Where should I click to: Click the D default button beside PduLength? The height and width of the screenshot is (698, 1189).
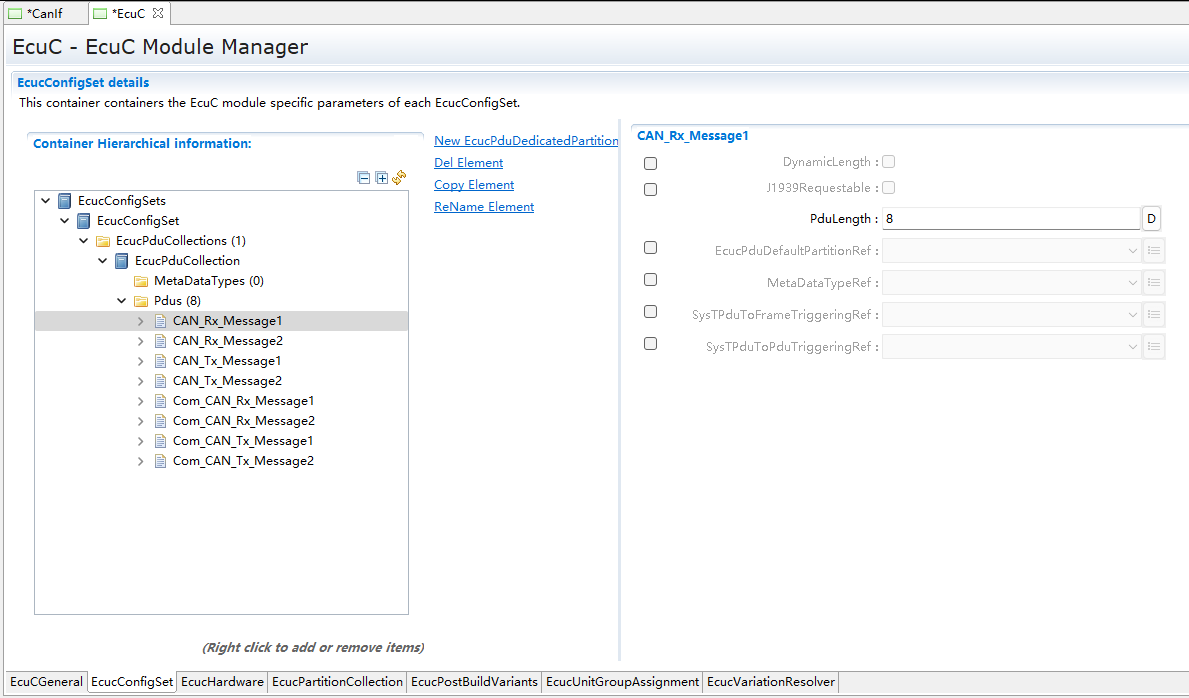pyautogui.click(x=1151, y=218)
